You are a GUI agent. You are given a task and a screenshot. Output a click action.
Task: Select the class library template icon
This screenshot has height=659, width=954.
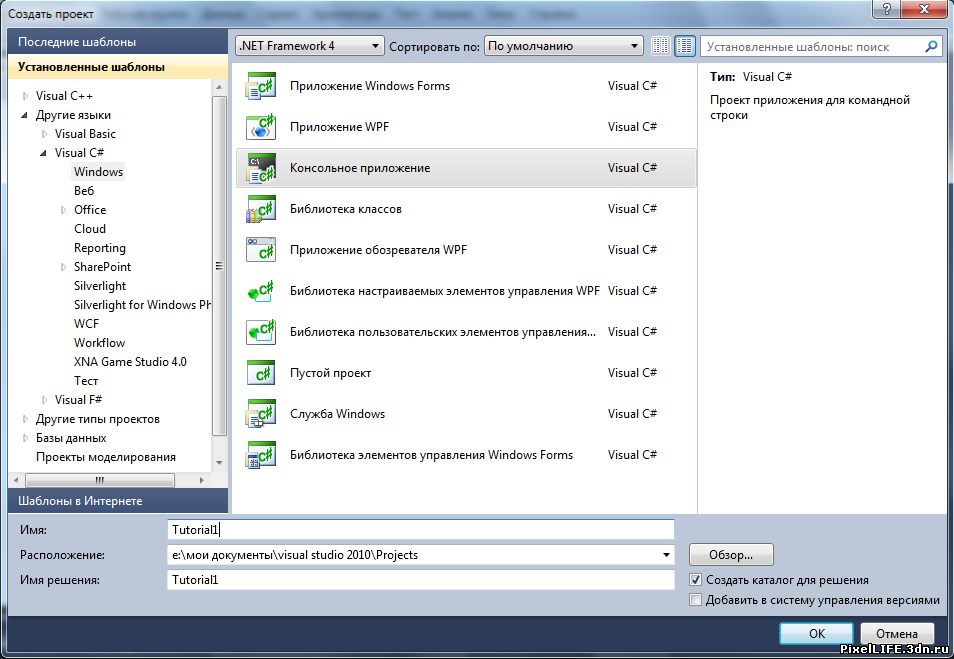point(260,209)
